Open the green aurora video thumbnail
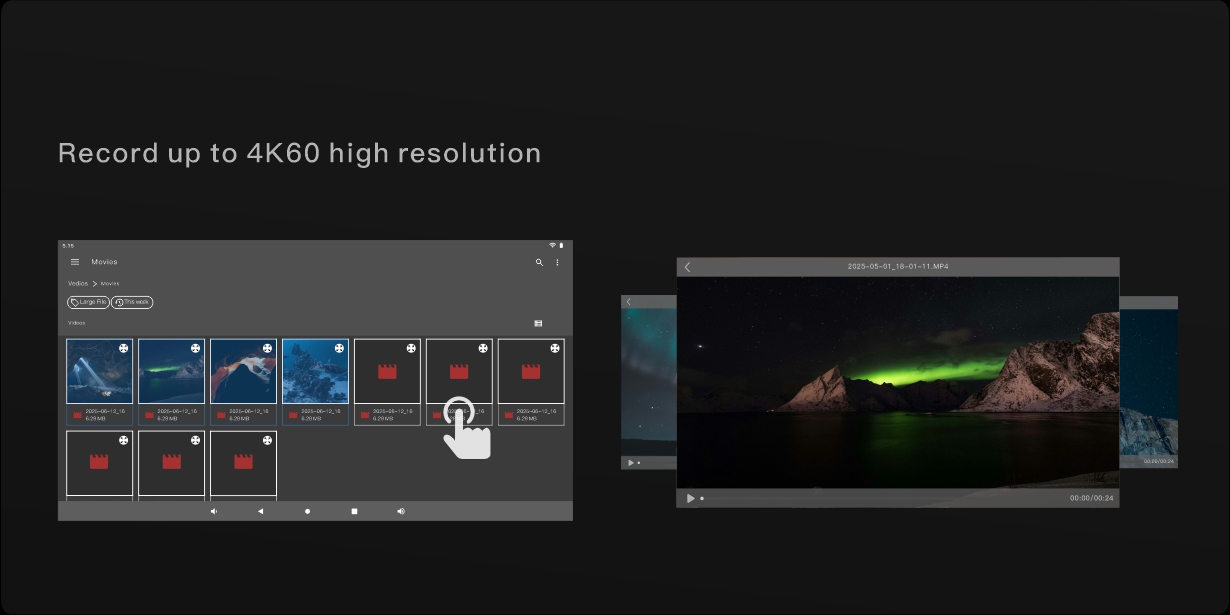 [171, 371]
